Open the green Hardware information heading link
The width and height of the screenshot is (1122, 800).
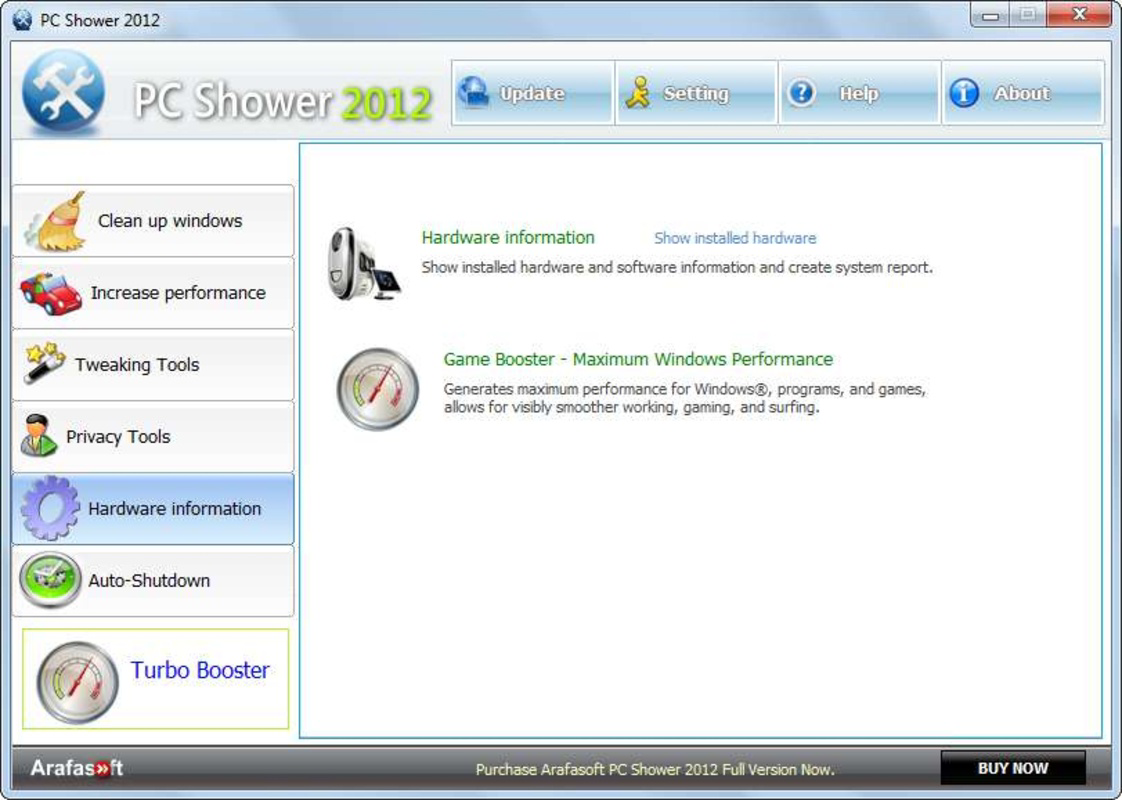(x=508, y=238)
